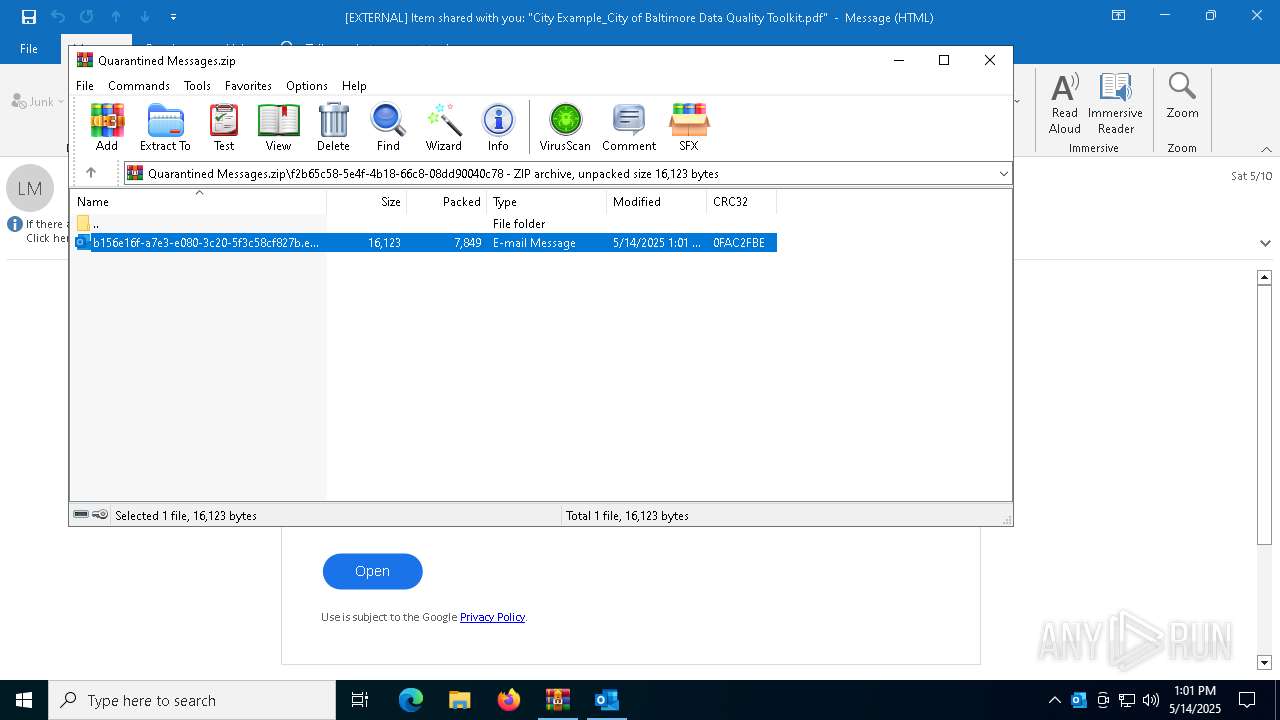Click the blue Open button in email

click(372, 571)
